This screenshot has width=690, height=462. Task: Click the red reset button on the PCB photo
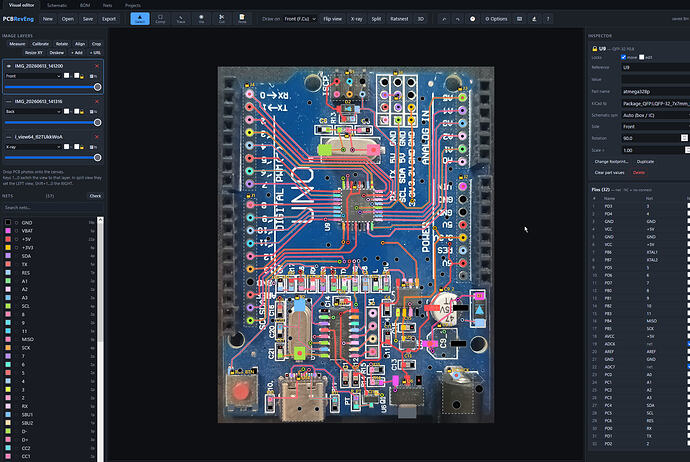[240, 391]
